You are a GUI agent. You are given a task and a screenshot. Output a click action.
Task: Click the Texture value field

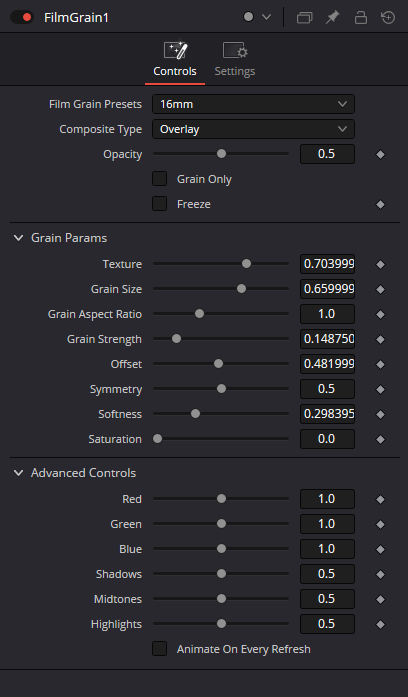tap(327, 264)
